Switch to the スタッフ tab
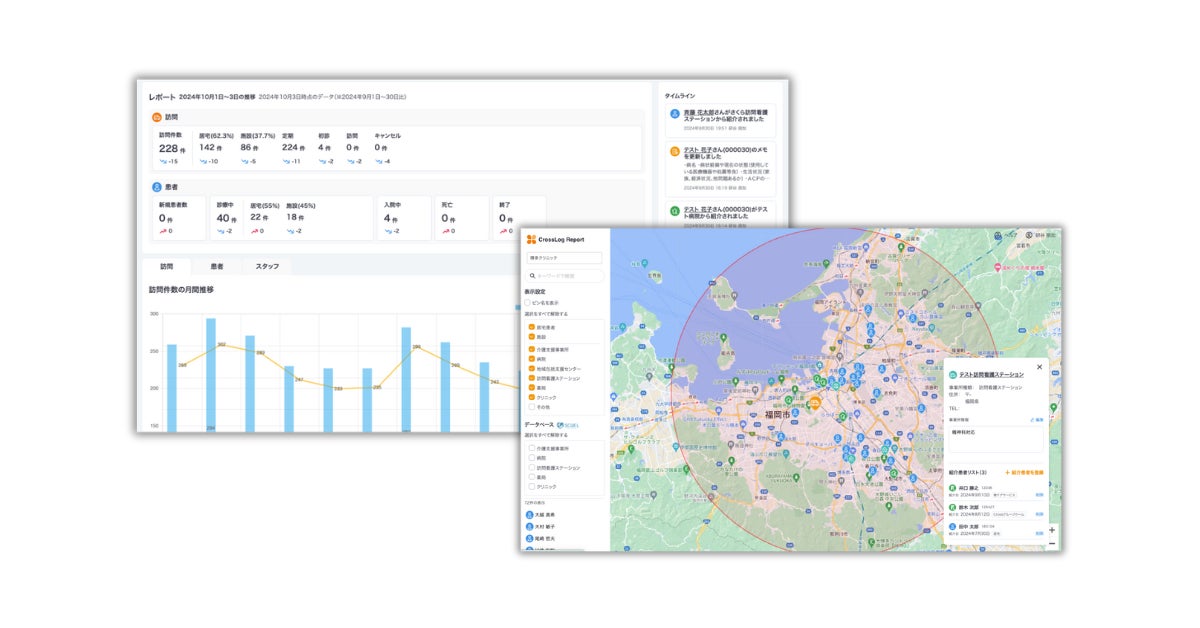Image resolution: width=1200 pixels, height=628 pixels. click(x=267, y=267)
